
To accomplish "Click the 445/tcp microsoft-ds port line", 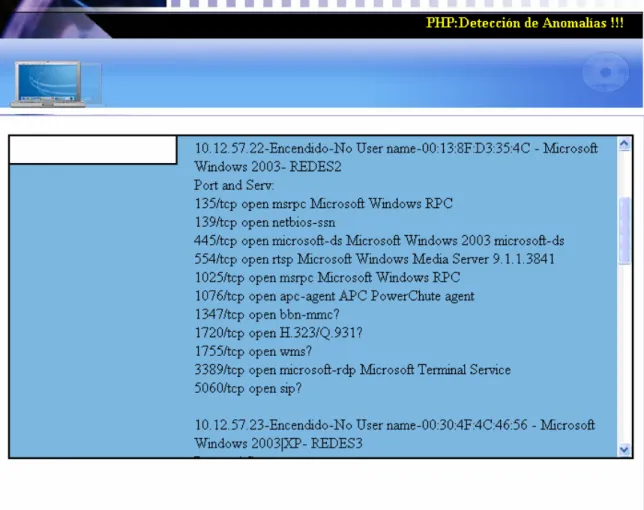I will coord(379,241).
